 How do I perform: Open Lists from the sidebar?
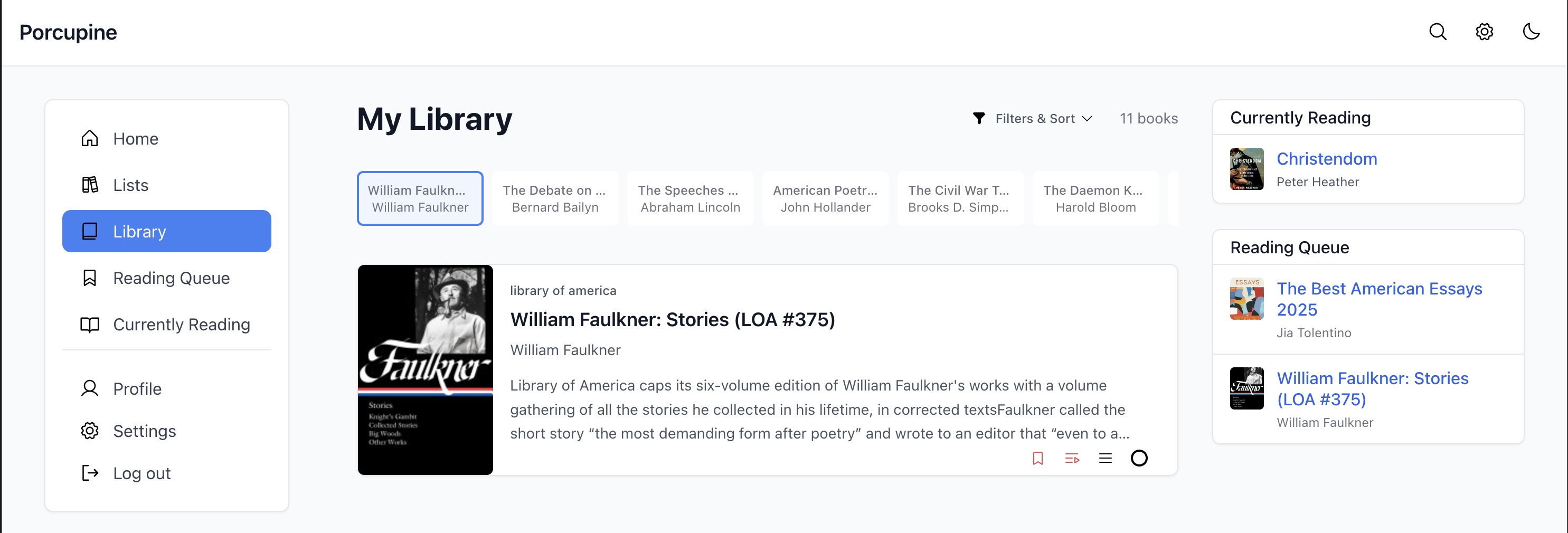pyautogui.click(x=130, y=185)
